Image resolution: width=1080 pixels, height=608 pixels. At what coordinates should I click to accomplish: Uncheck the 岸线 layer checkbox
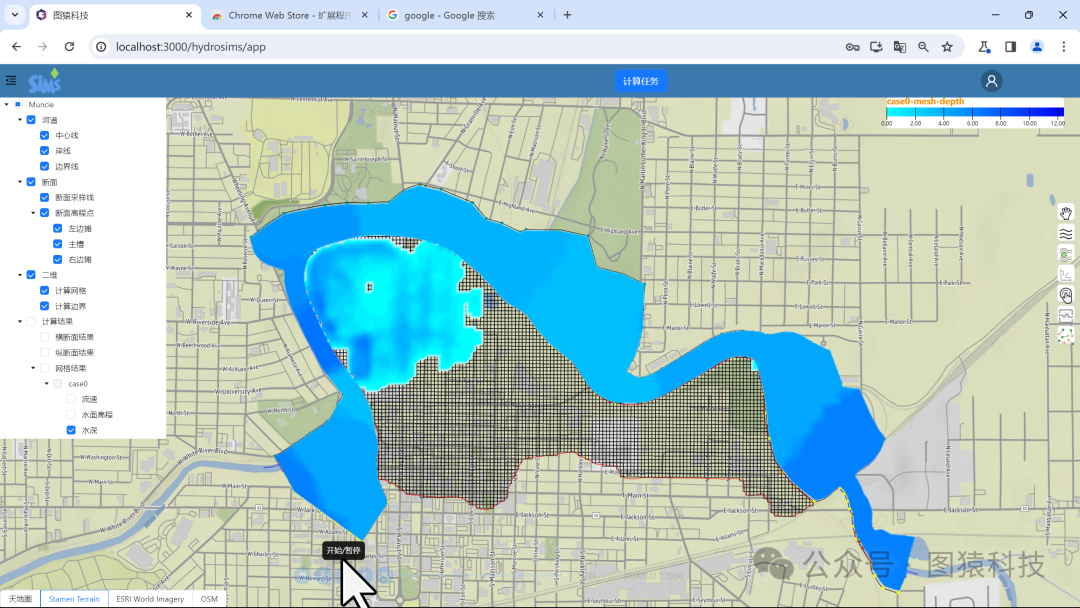click(45, 151)
